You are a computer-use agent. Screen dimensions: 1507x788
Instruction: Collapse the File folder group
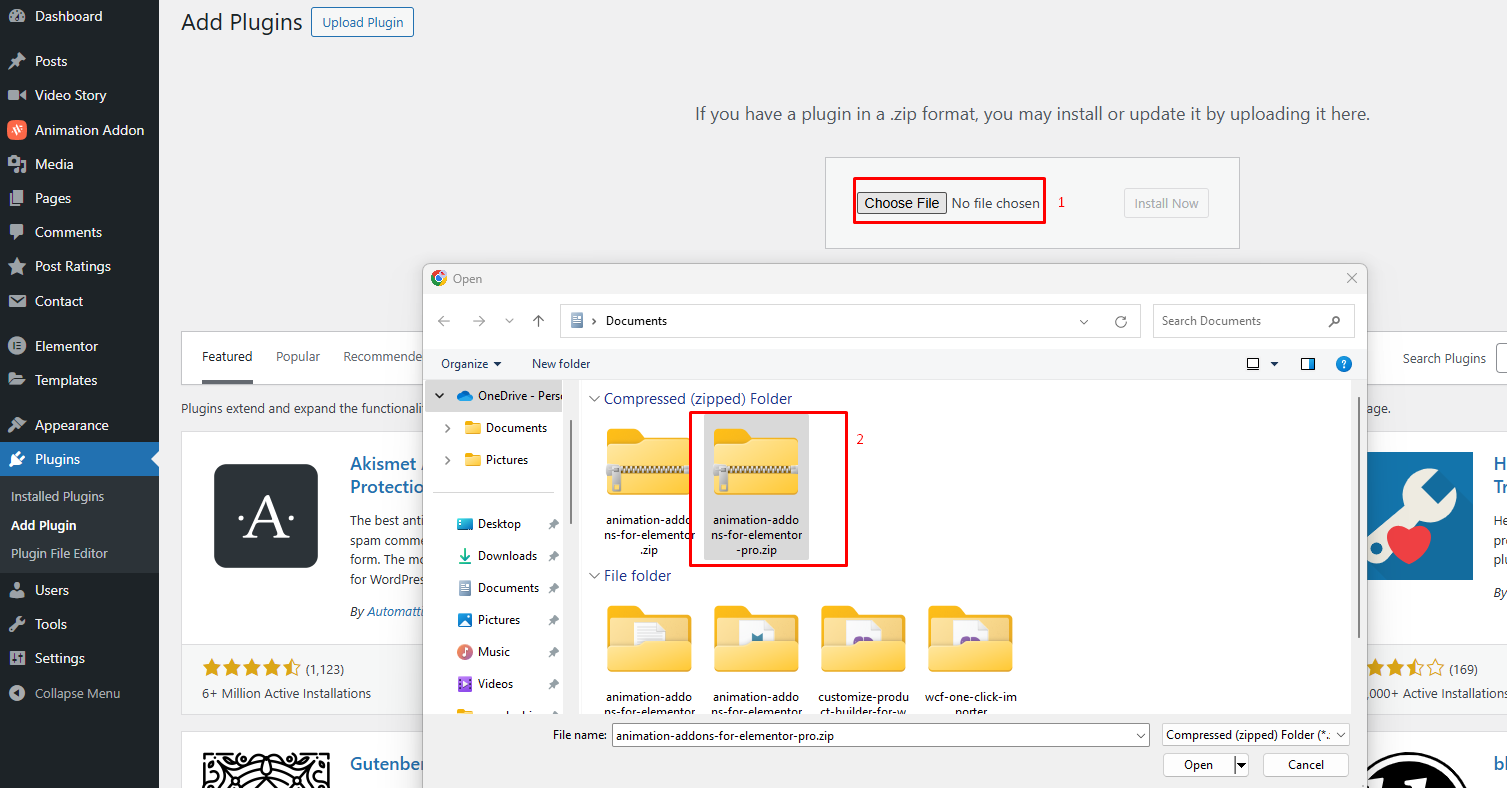(595, 576)
